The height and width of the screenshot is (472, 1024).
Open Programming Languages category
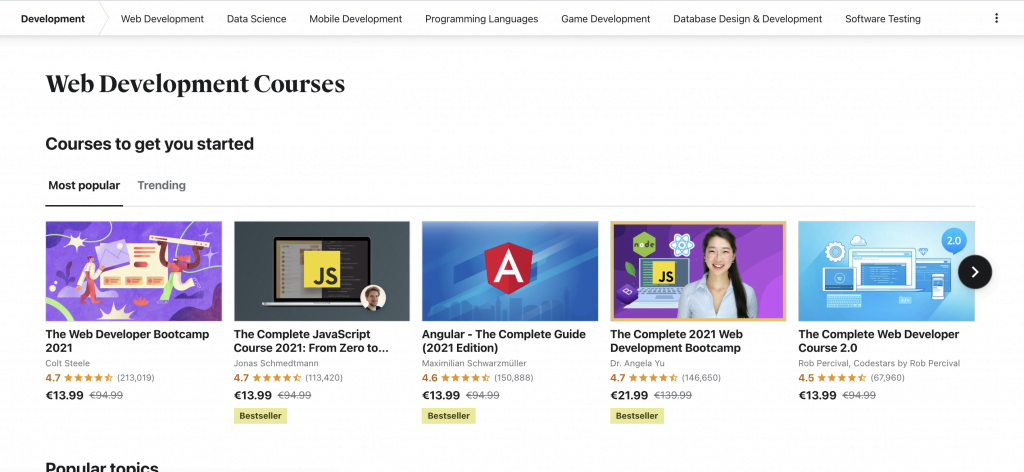tap(481, 18)
